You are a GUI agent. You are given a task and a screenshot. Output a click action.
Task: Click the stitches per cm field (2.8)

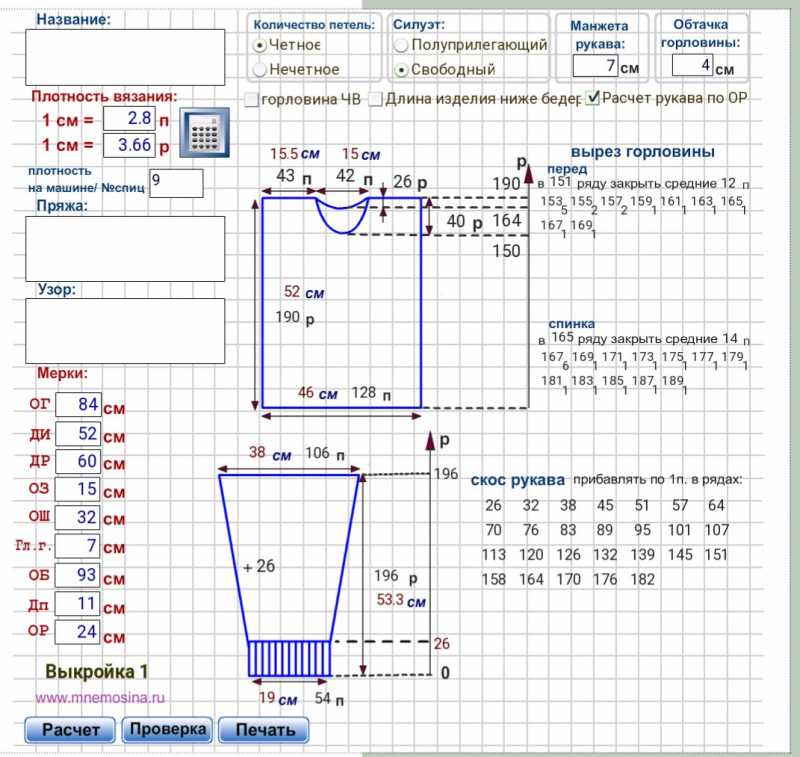coord(128,118)
